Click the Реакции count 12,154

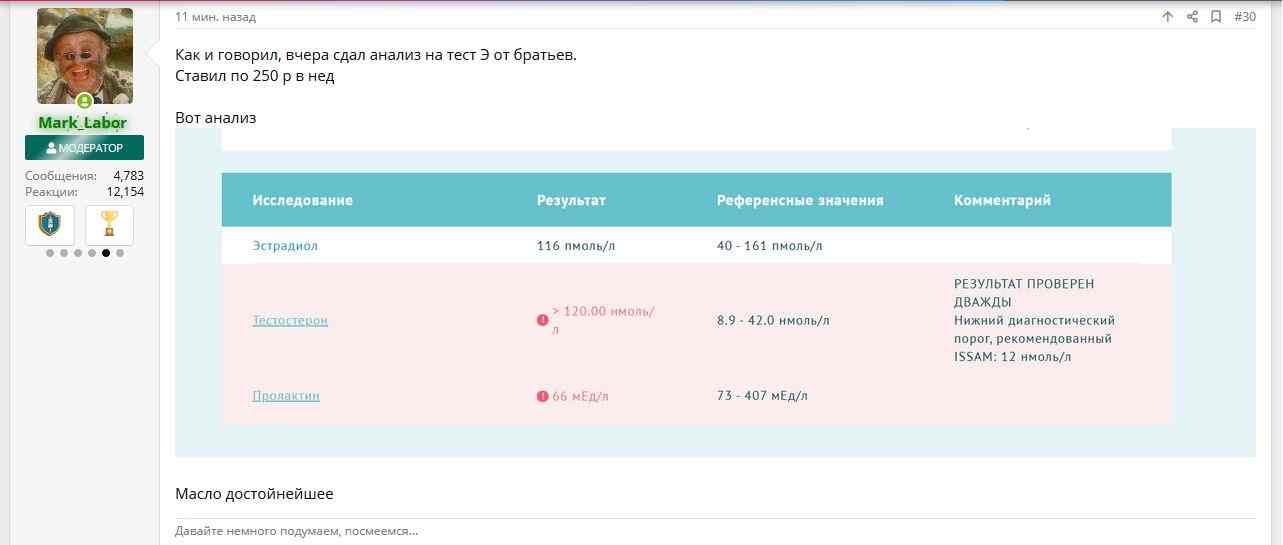(x=125, y=192)
